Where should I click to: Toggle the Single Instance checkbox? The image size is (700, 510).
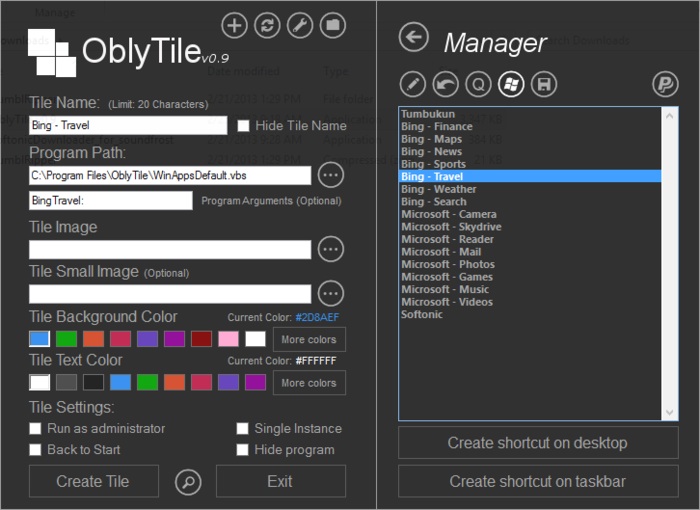click(243, 429)
